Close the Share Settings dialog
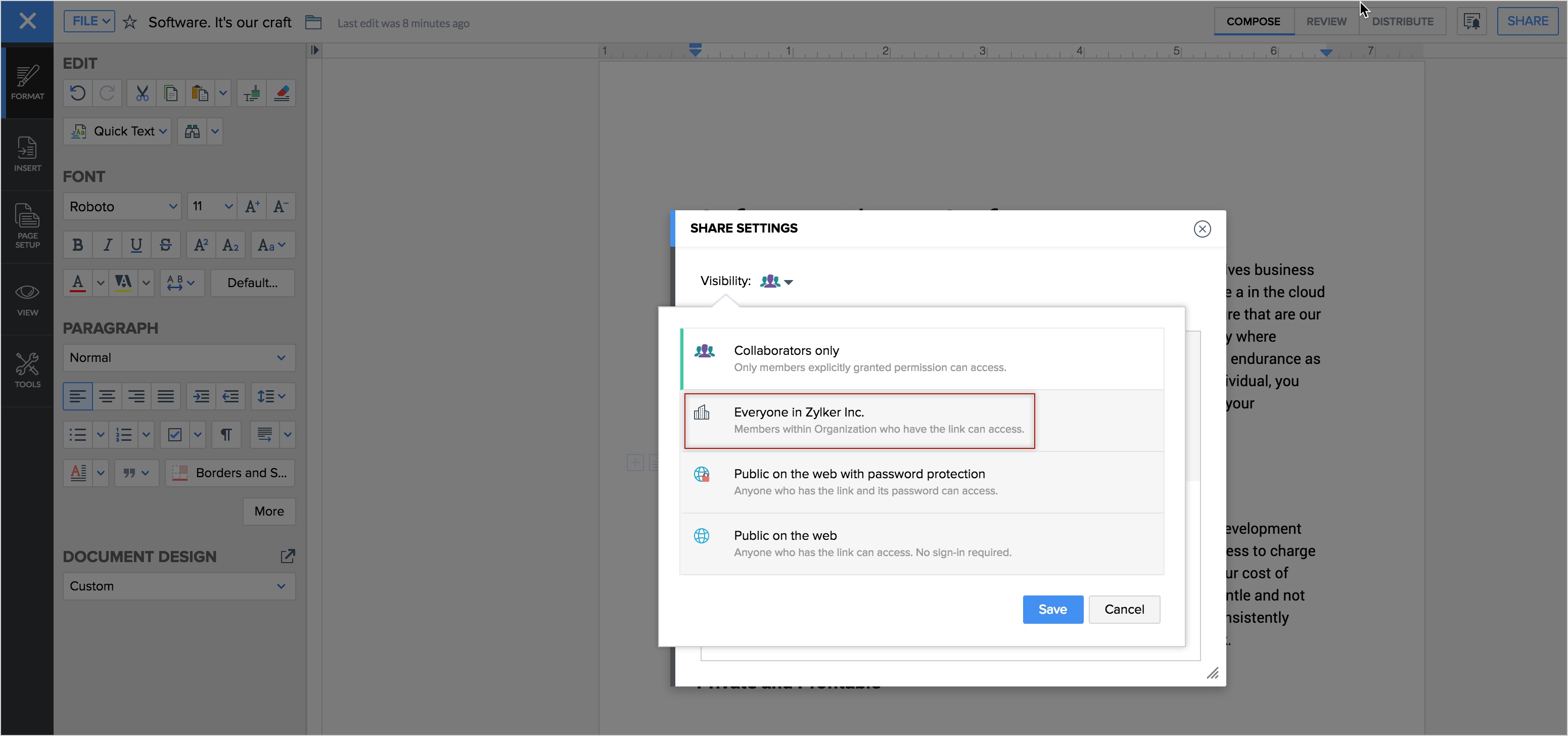 [1202, 229]
